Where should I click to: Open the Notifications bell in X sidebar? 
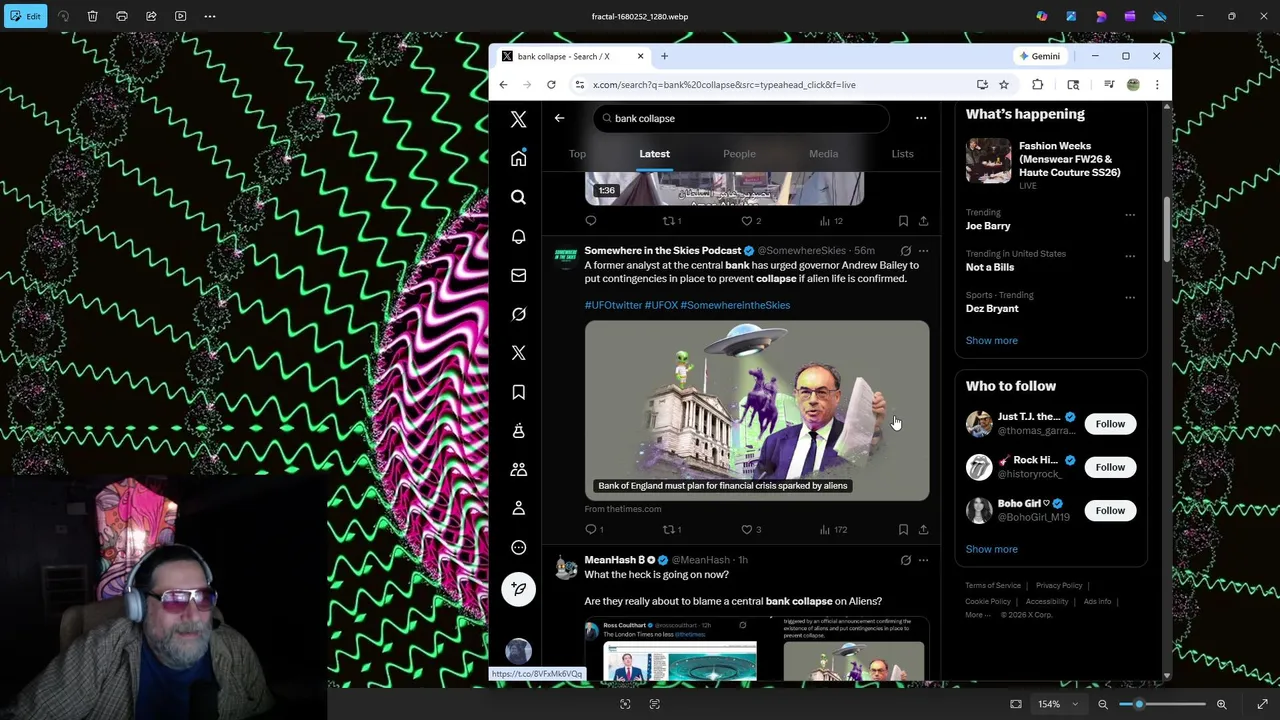coord(518,236)
